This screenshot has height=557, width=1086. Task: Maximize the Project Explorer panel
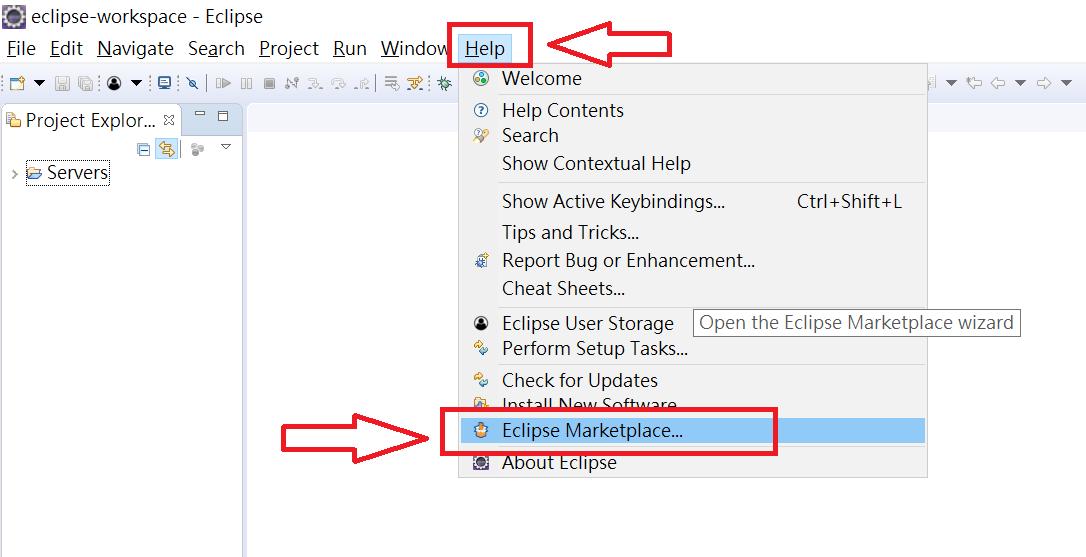[223, 116]
